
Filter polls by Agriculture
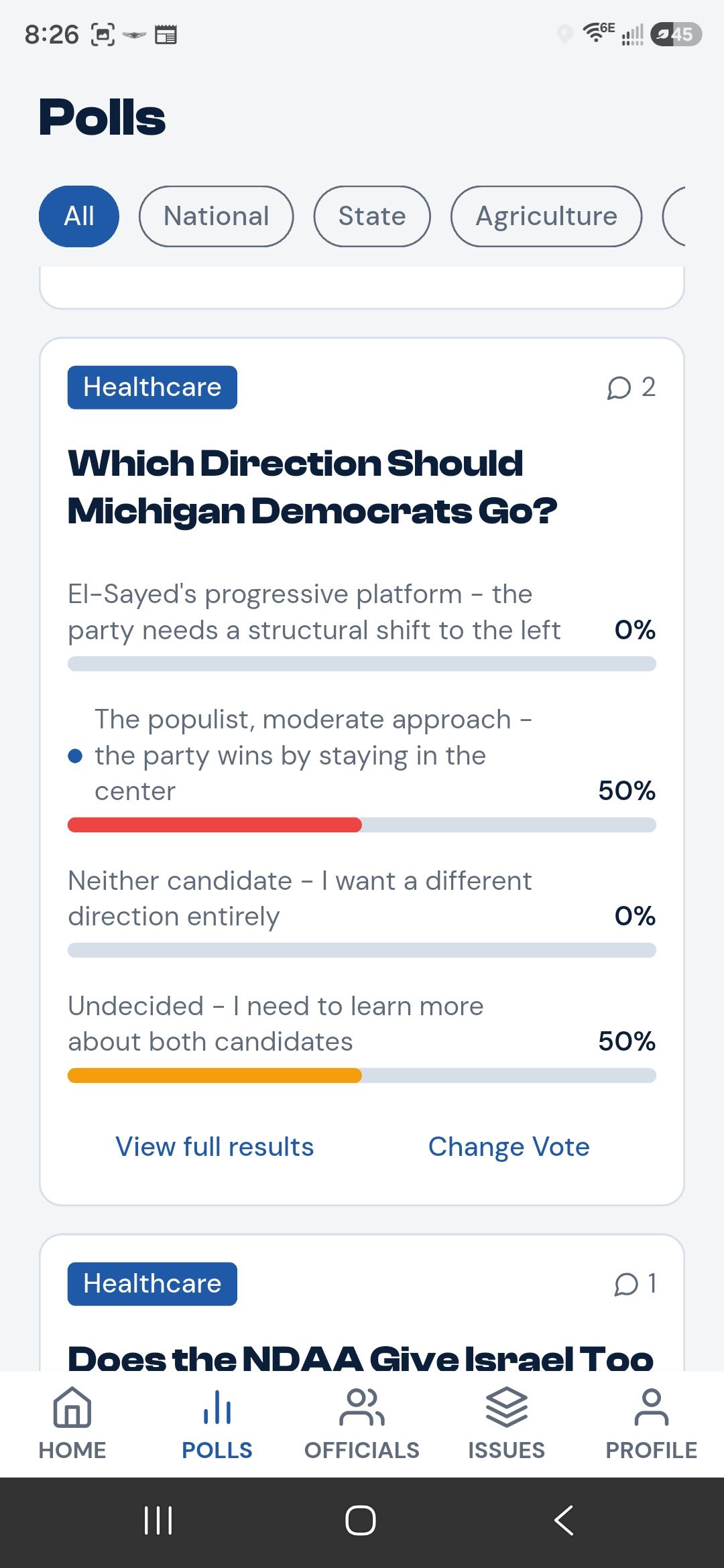[546, 216]
